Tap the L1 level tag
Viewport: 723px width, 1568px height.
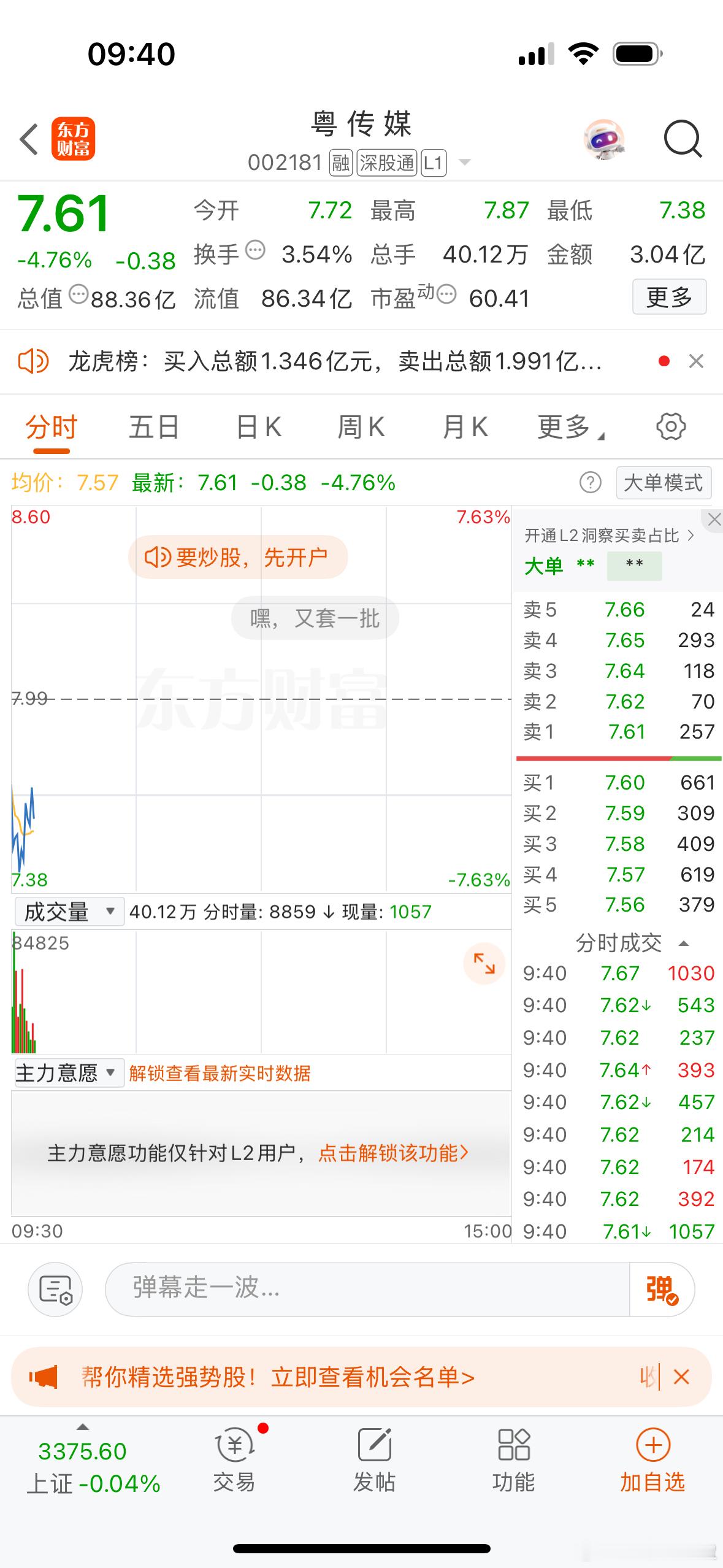pyautogui.click(x=433, y=163)
